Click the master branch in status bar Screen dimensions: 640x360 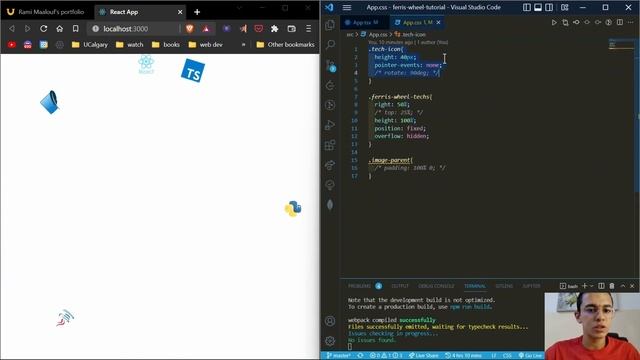(339, 356)
